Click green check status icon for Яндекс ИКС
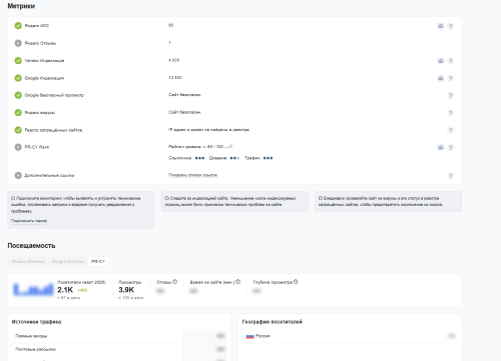 pos(18,26)
